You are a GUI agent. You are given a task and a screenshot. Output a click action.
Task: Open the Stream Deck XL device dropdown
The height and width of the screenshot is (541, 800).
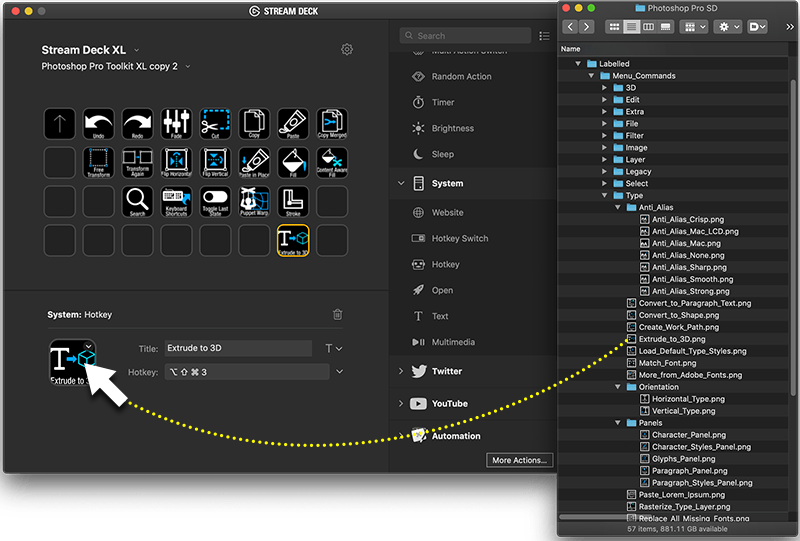coord(136,50)
